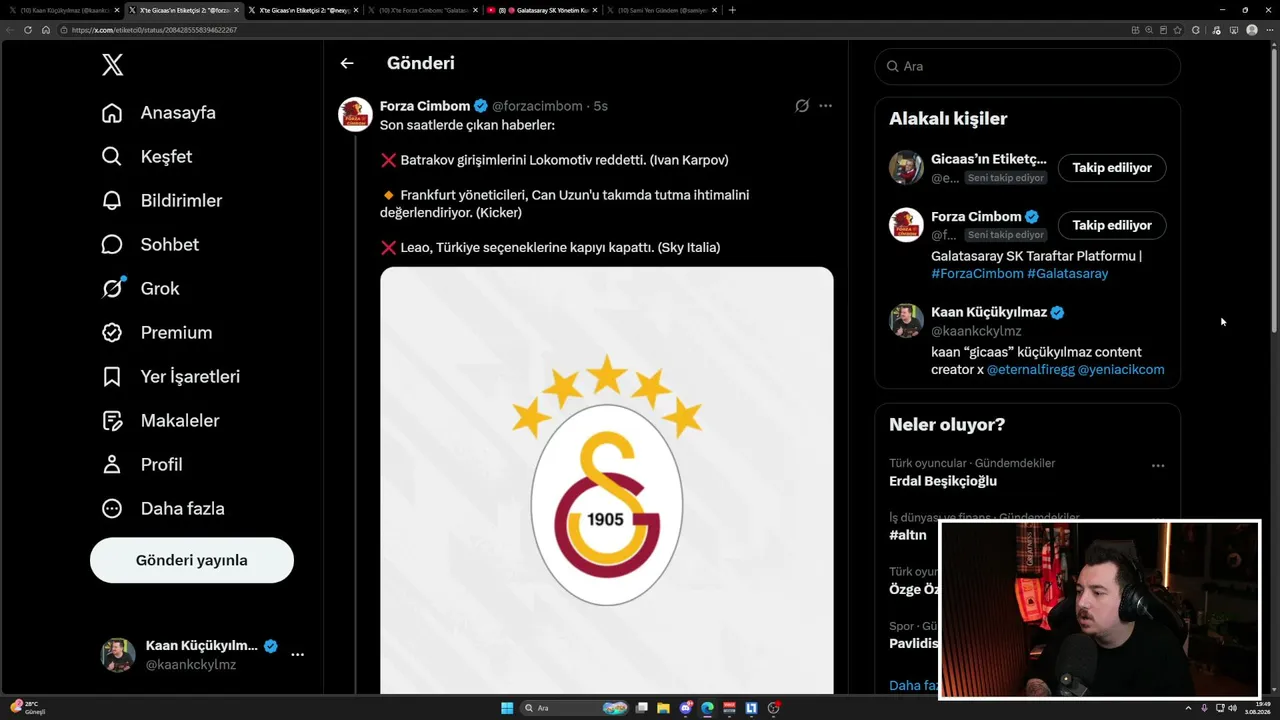Open File Explorer from the taskbar
1280x720 pixels.
click(663, 708)
